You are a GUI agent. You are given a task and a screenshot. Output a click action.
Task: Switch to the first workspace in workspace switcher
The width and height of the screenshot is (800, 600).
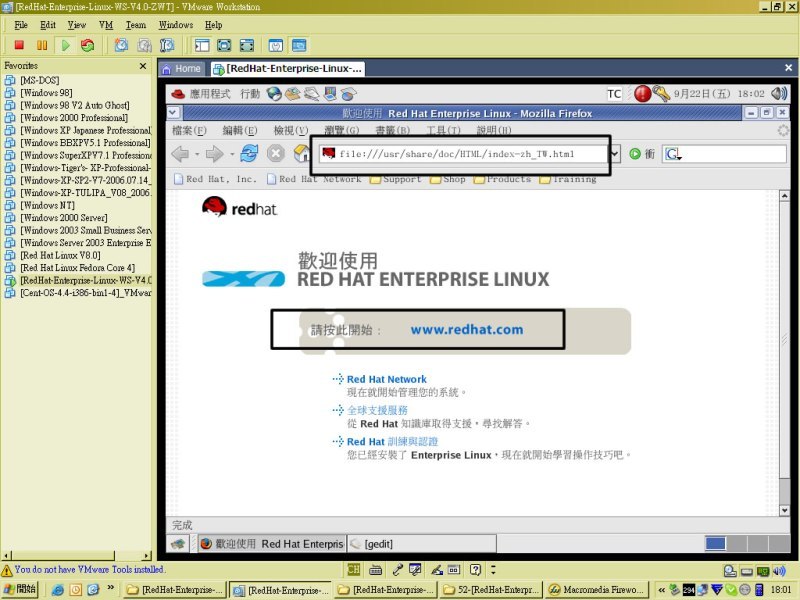(715, 543)
